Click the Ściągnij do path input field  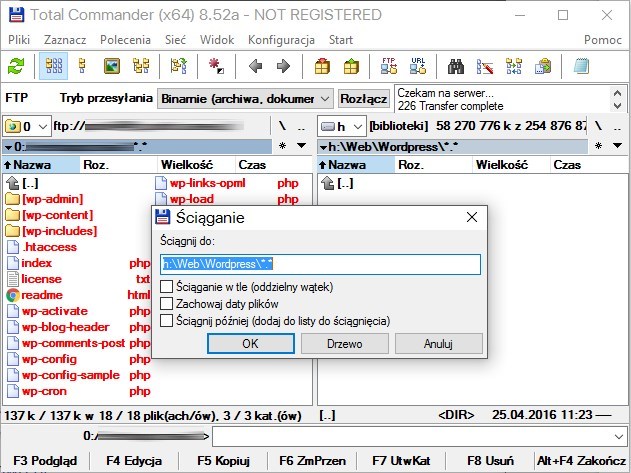(x=320, y=264)
